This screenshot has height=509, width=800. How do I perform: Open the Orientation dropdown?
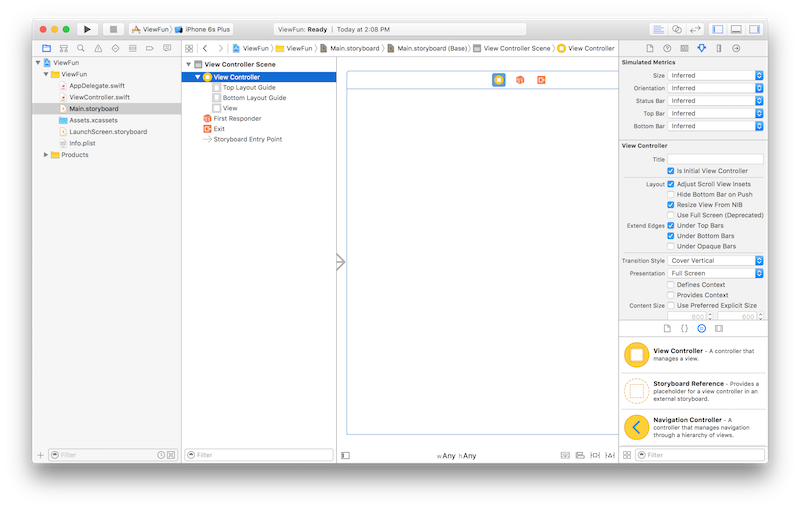pos(715,88)
